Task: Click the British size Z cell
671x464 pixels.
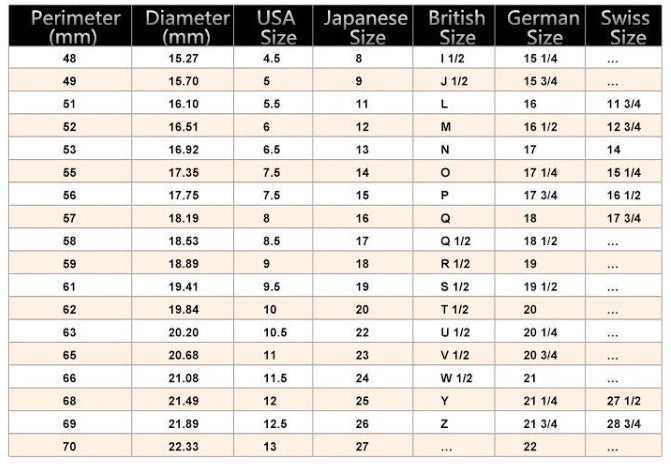Action: (x=445, y=422)
